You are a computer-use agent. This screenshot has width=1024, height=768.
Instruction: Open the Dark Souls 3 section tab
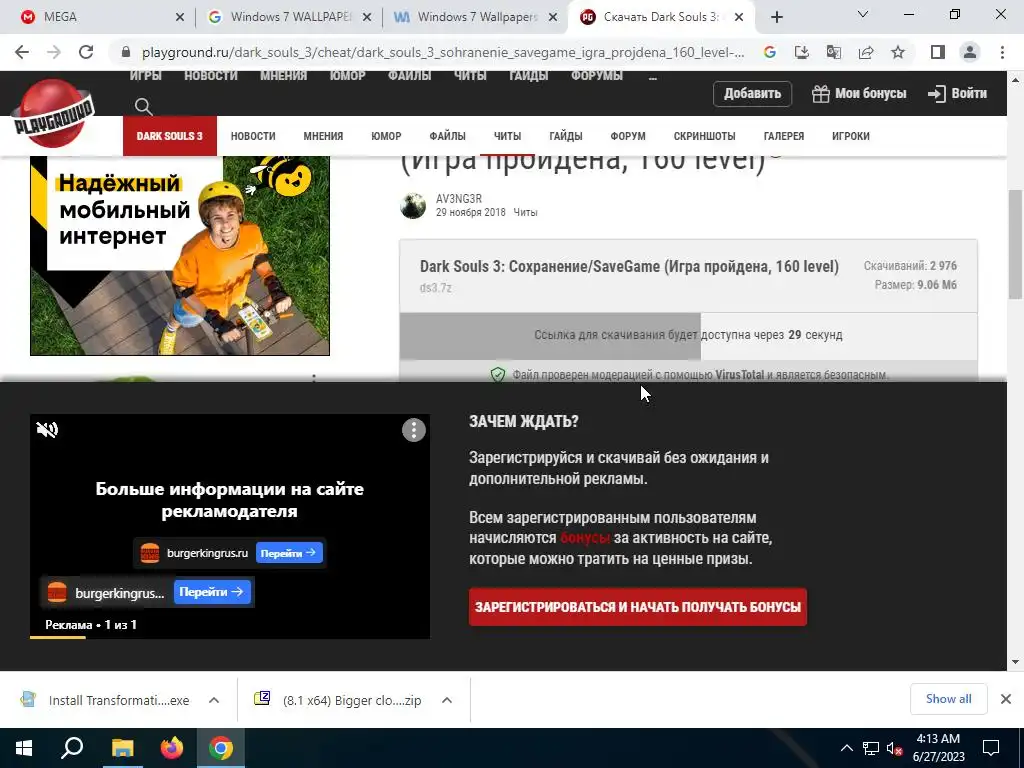point(170,136)
